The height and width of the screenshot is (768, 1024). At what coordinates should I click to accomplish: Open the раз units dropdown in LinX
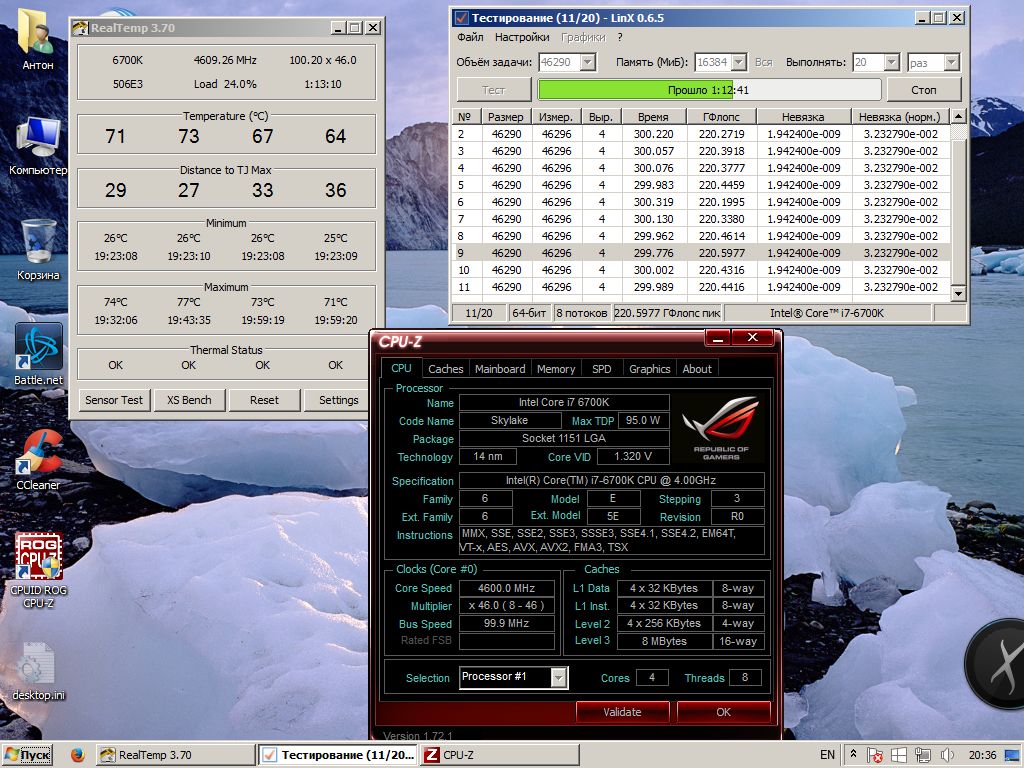pyautogui.click(x=952, y=62)
